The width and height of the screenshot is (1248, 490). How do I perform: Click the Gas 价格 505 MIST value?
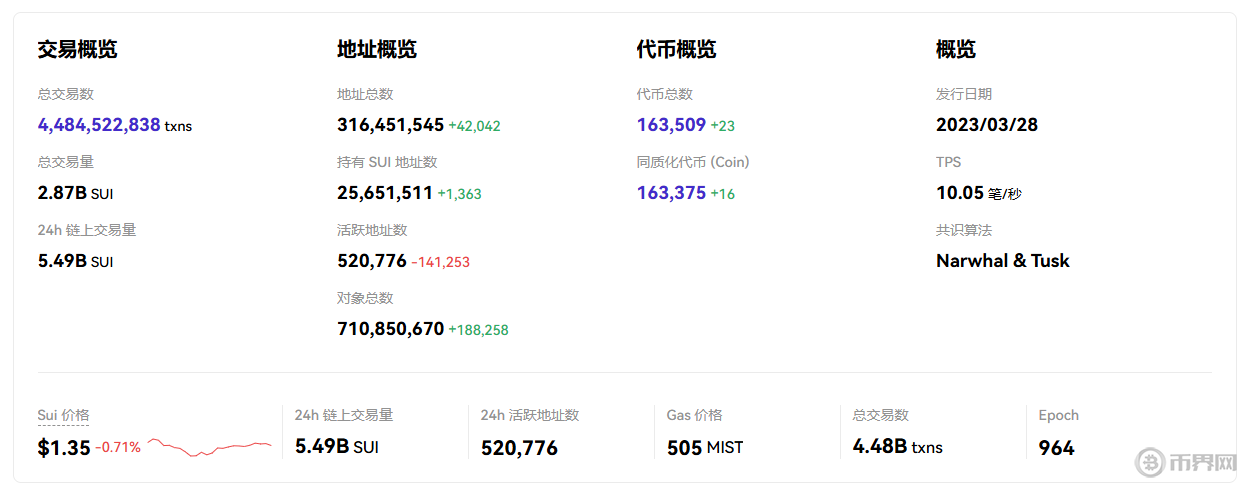click(705, 447)
